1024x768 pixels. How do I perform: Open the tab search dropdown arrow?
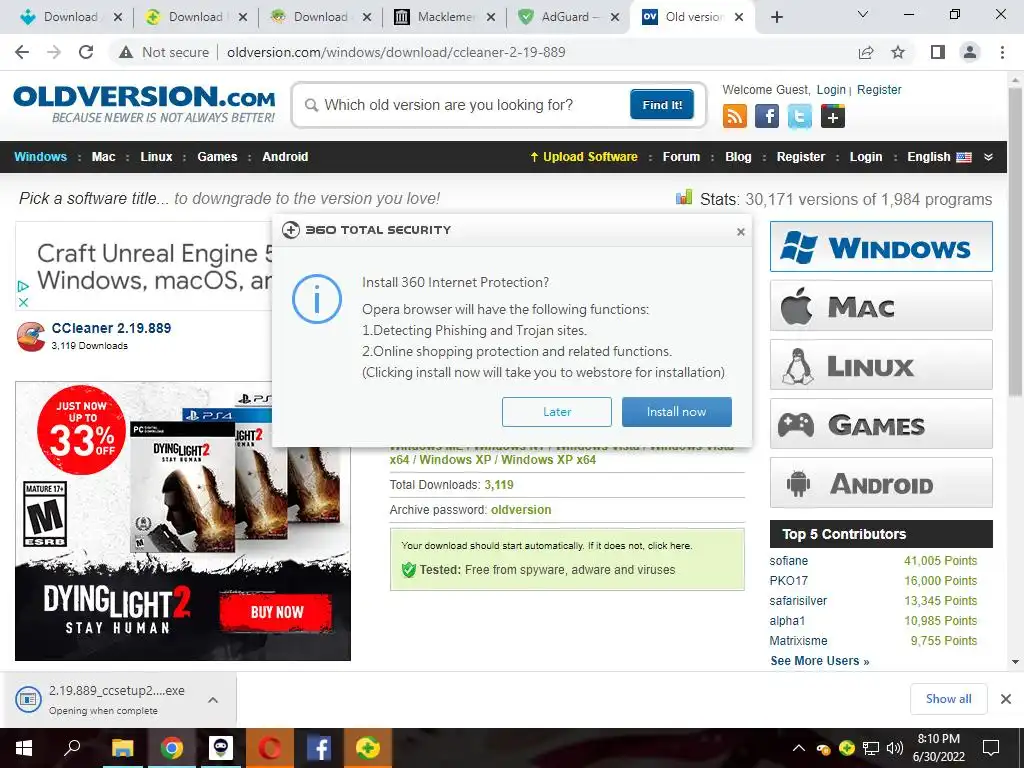click(862, 14)
